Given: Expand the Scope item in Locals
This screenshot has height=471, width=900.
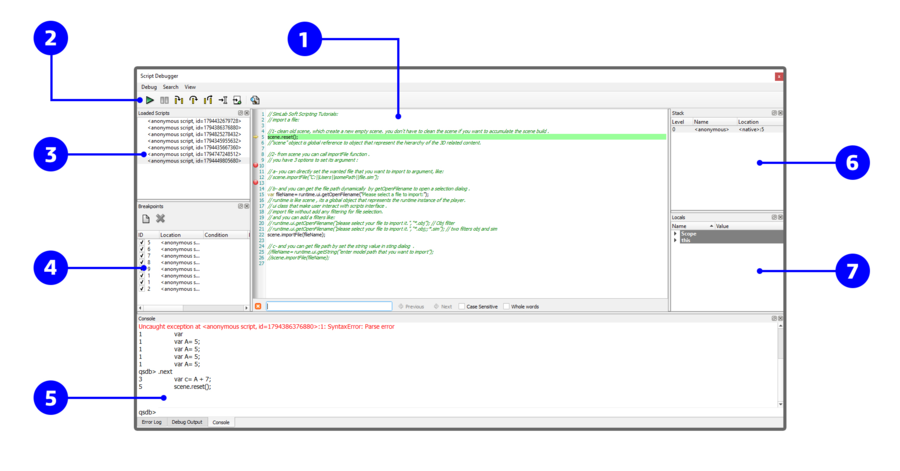Looking at the screenshot, I should [x=675, y=234].
